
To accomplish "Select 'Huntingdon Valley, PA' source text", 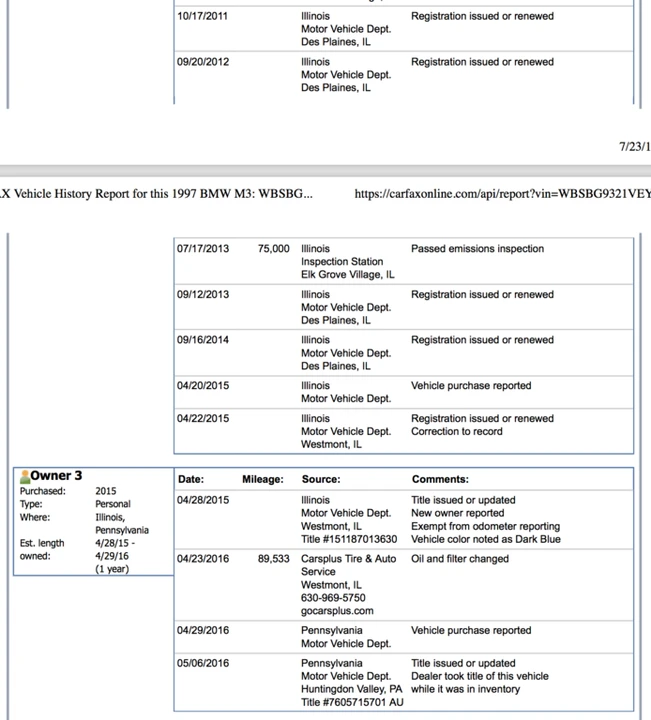I will coord(351,689).
